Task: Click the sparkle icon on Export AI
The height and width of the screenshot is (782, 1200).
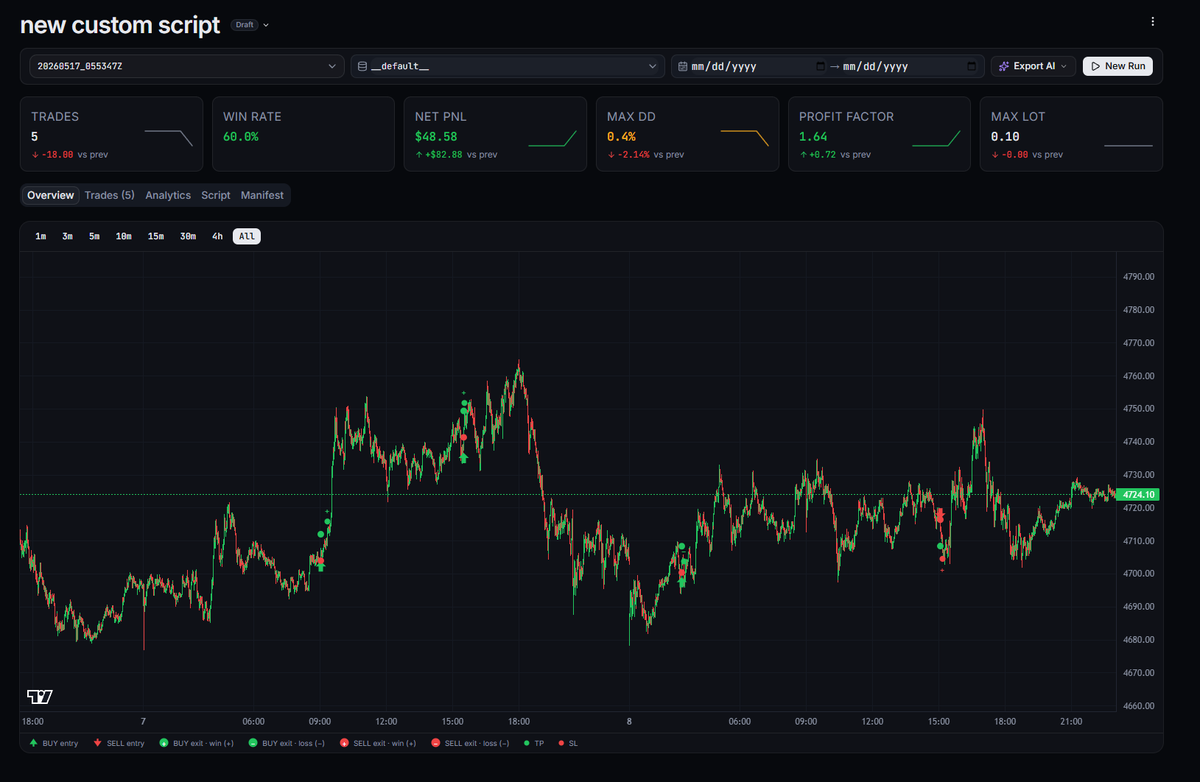Action: 1003,66
